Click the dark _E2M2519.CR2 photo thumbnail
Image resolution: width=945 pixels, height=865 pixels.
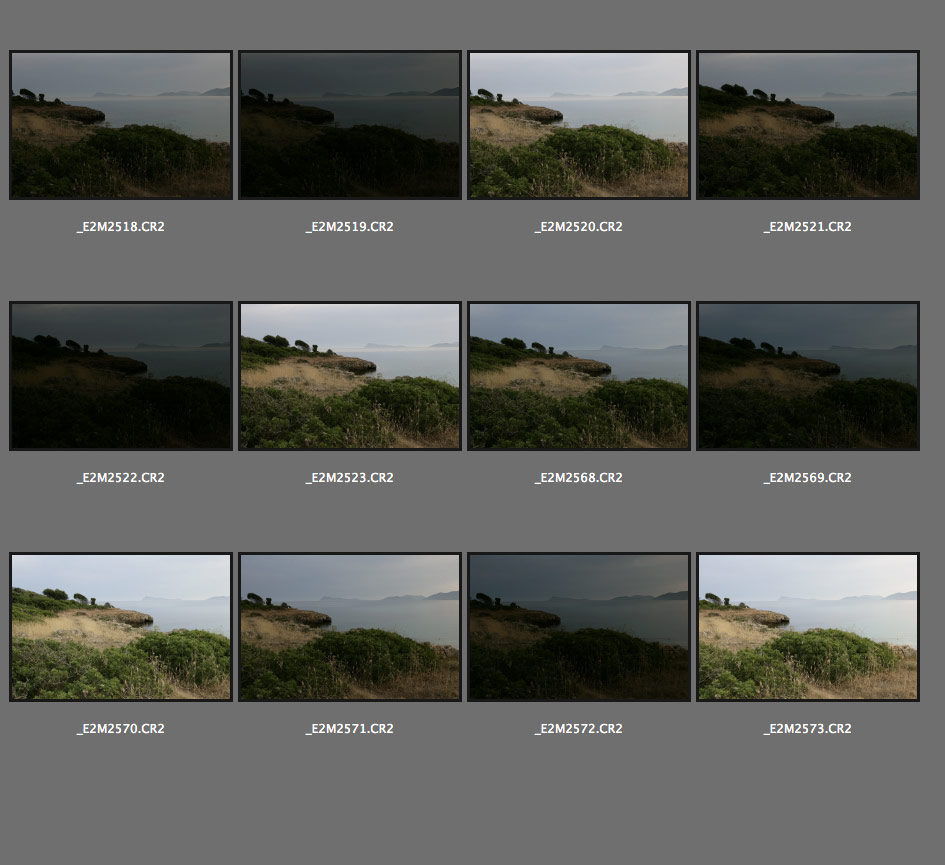[x=350, y=125]
